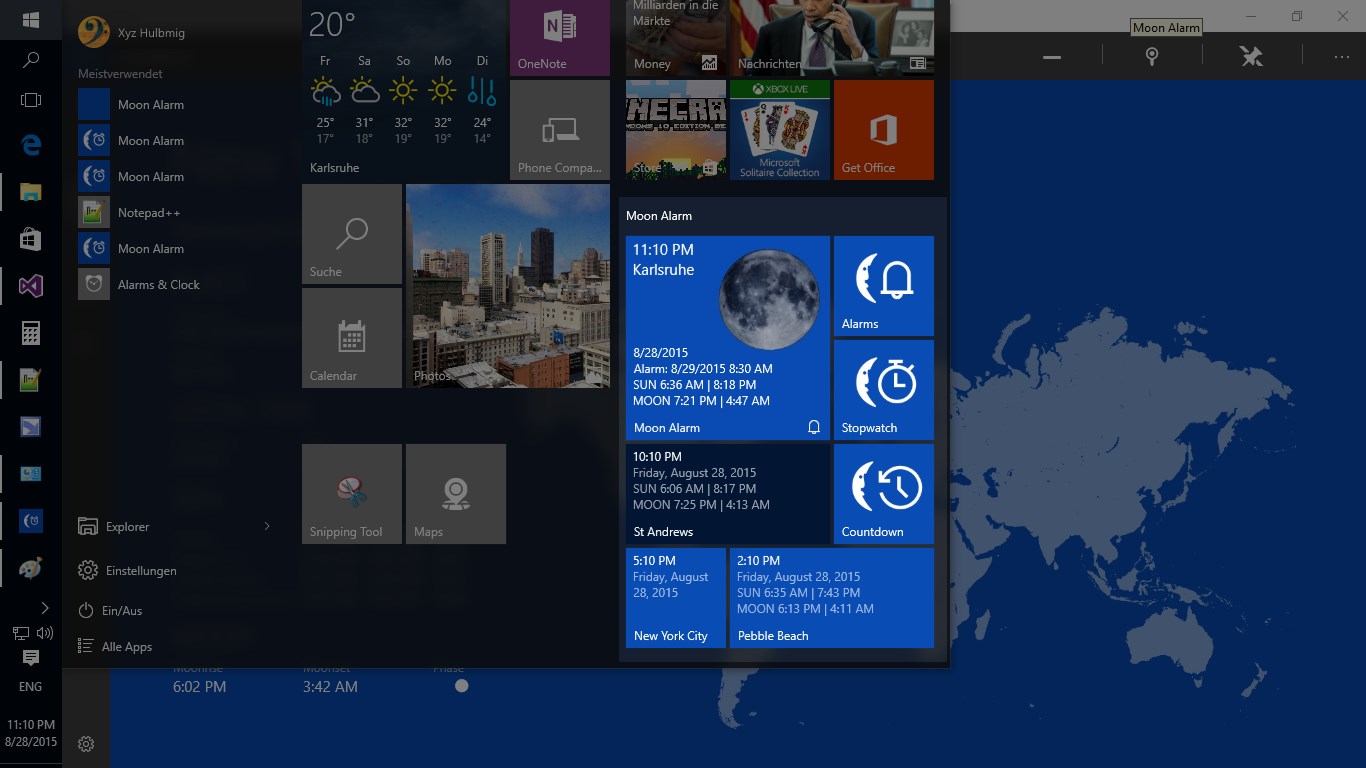This screenshot has width=1366, height=768.
Task: Open the Alarms tile in Moon Alarm group
Action: [x=883, y=286]
